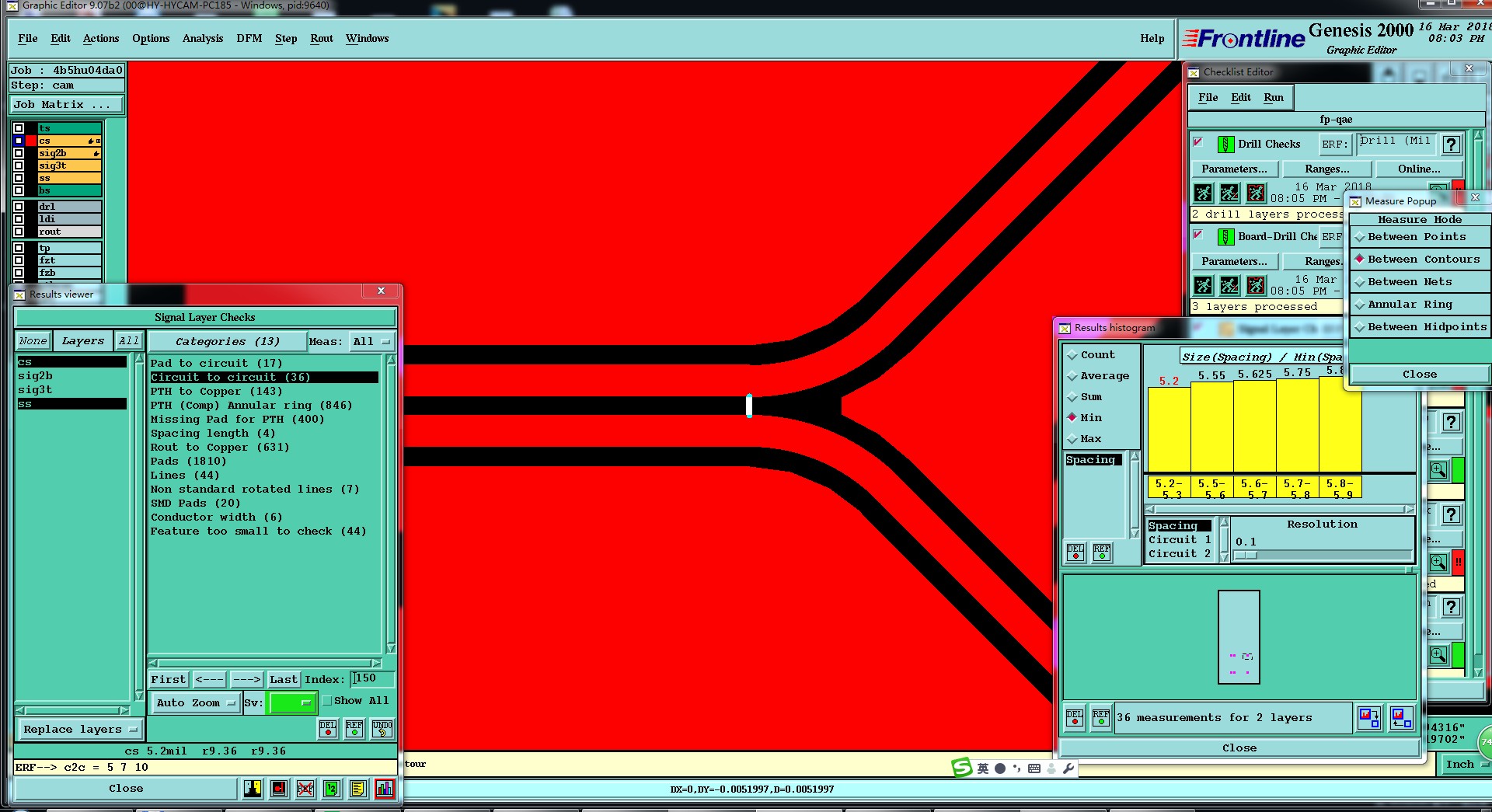Click second blue-red layout icon in histogram footer
1492x812 pixels.
tap(1402, 717)
